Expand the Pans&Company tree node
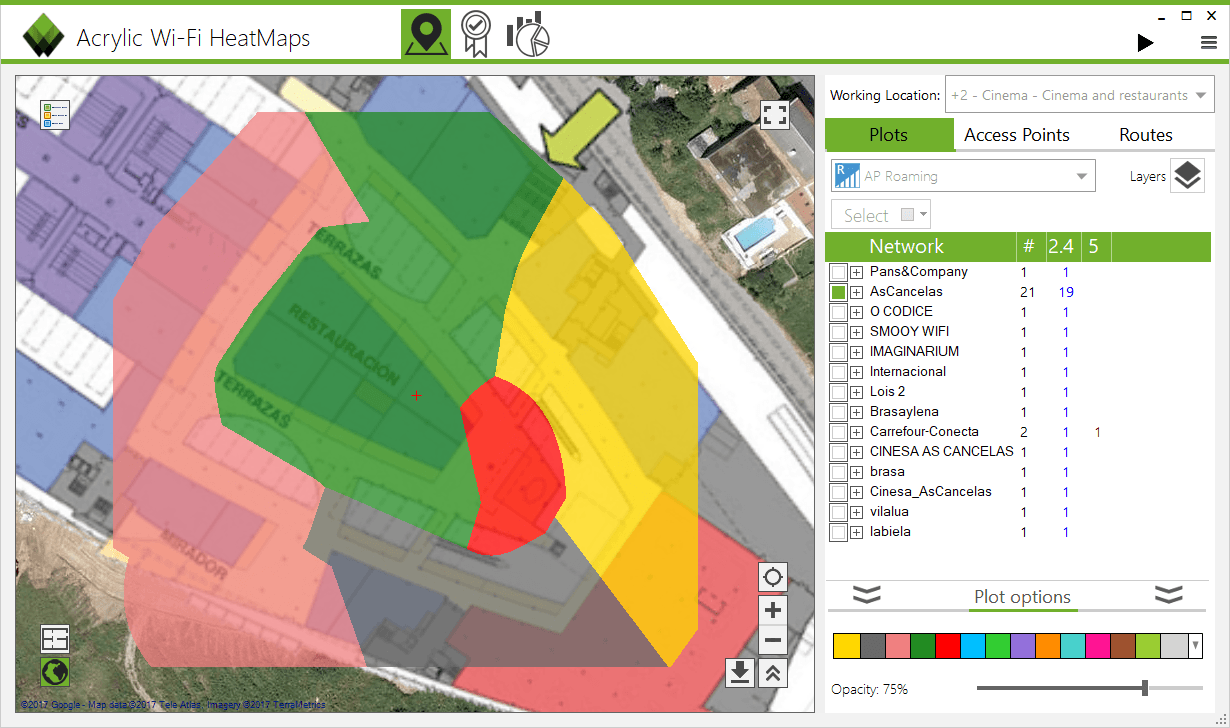 (857, 272)
